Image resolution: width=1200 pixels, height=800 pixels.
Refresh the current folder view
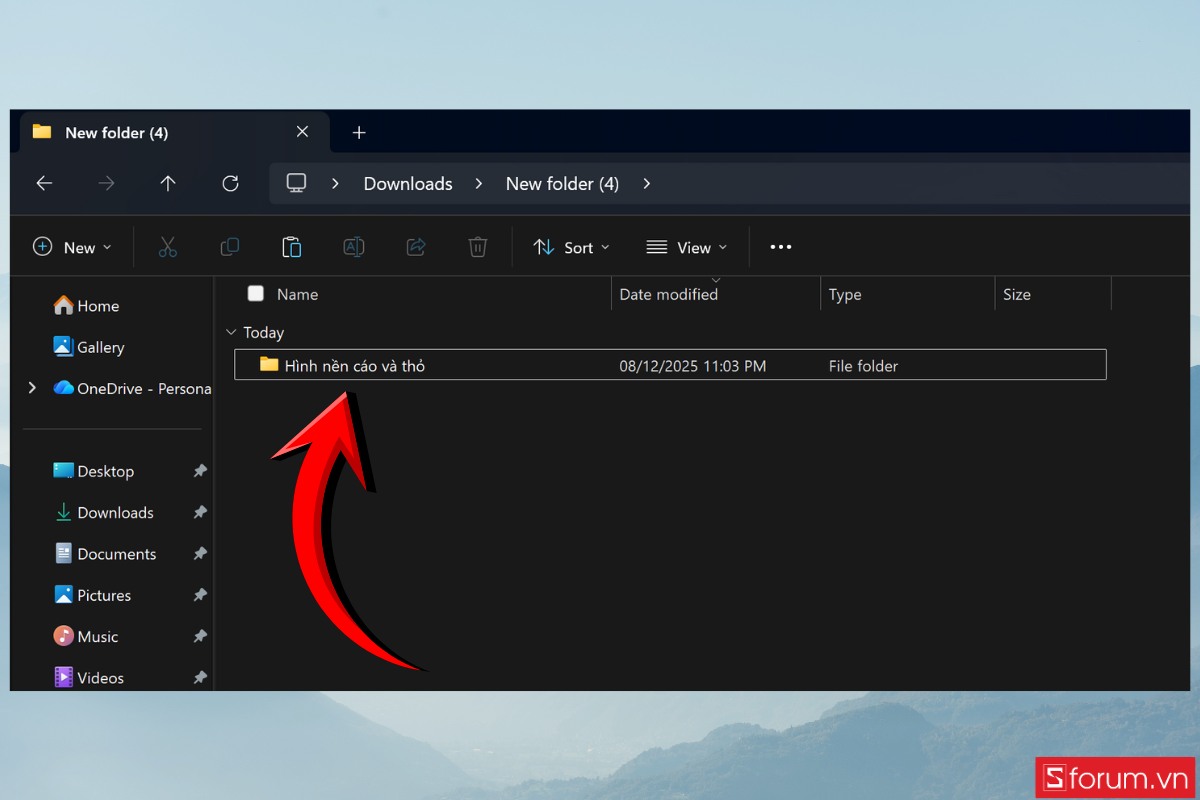point(230,183)
